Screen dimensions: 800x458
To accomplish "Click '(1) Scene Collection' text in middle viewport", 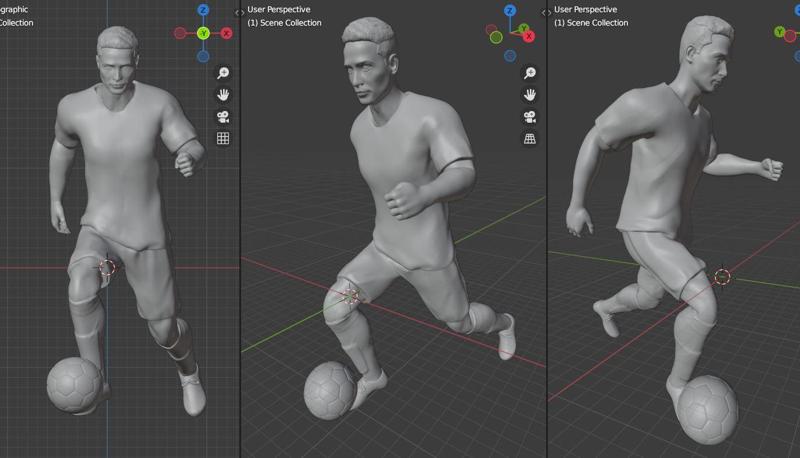I will 284,22.
